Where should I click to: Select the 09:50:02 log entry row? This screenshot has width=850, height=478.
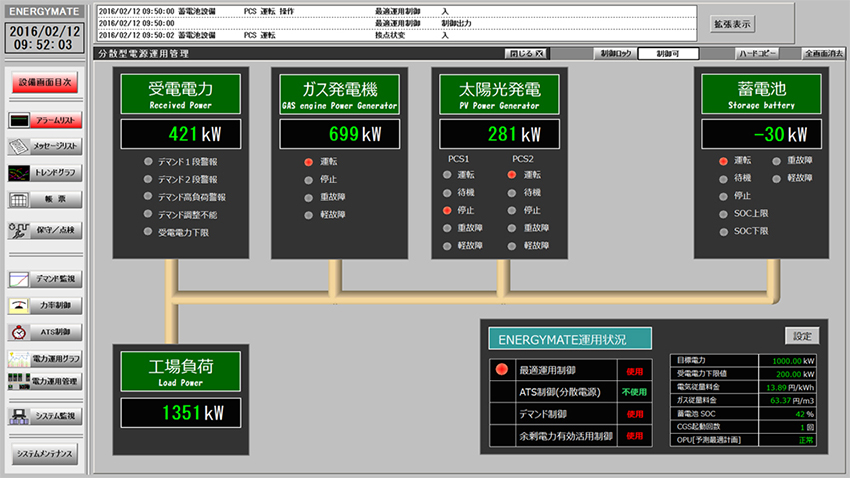(396, 35)
